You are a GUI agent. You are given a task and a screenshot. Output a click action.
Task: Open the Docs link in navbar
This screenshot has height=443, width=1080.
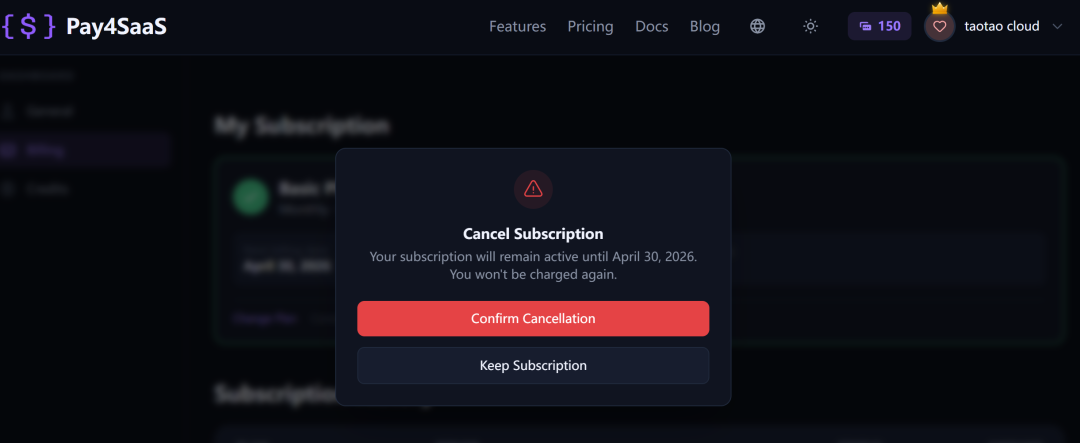(x=652, y=27)
